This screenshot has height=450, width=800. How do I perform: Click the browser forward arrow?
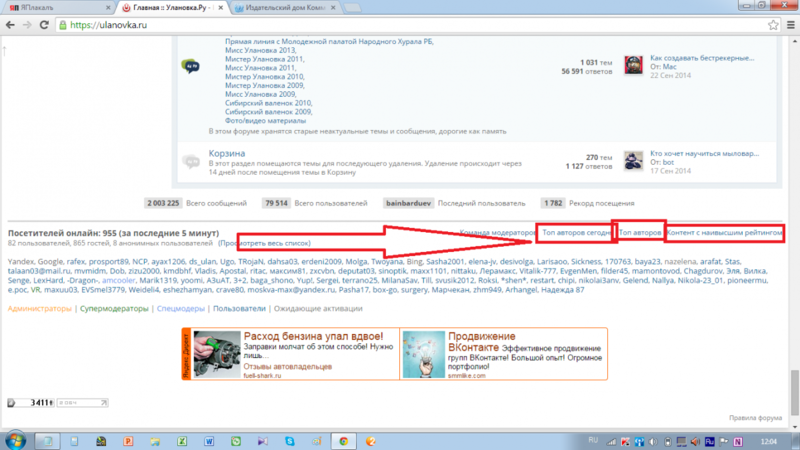pyautogui.click(x=27, y=24)
